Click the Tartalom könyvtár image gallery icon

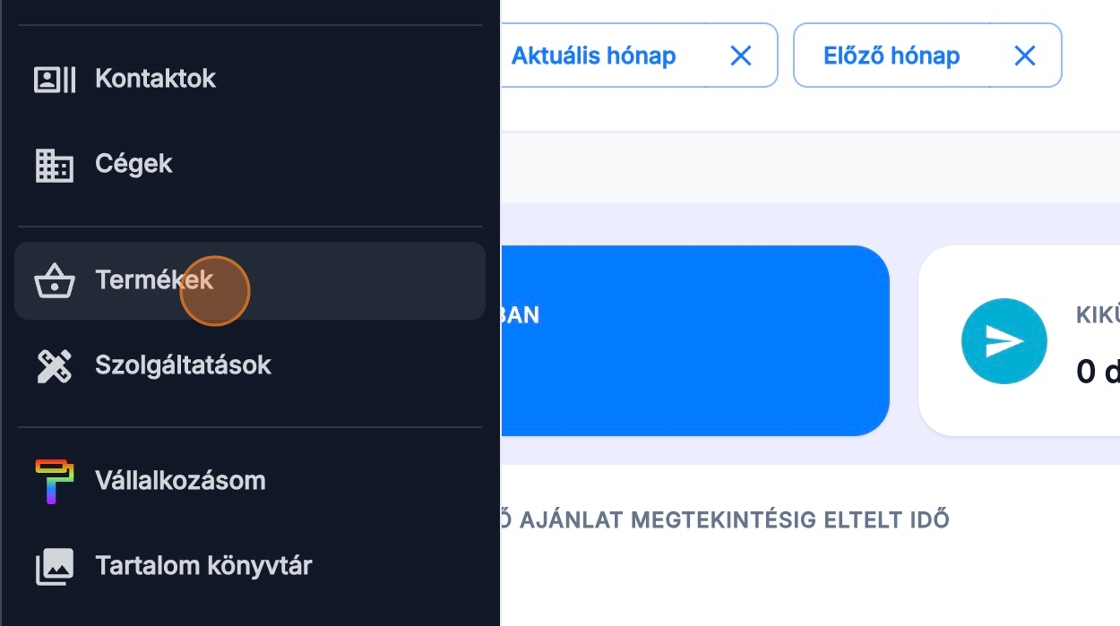(x=55, y=567)
